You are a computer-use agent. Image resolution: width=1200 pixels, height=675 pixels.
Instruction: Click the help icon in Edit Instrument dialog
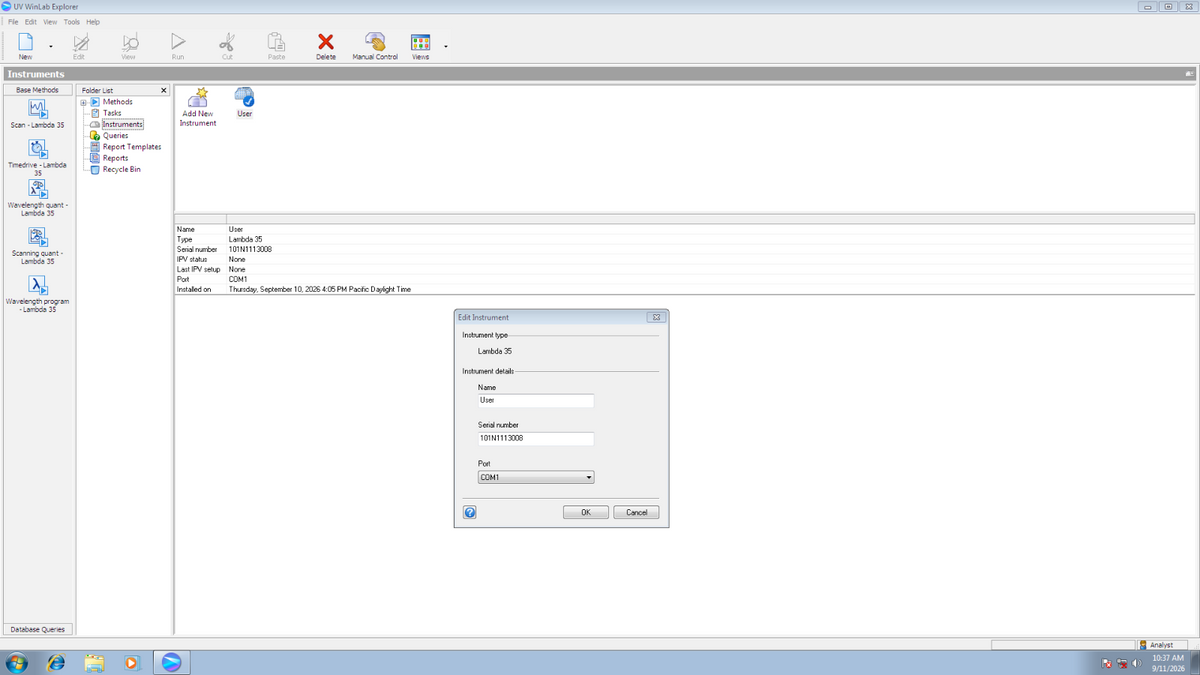coord(469,512)
